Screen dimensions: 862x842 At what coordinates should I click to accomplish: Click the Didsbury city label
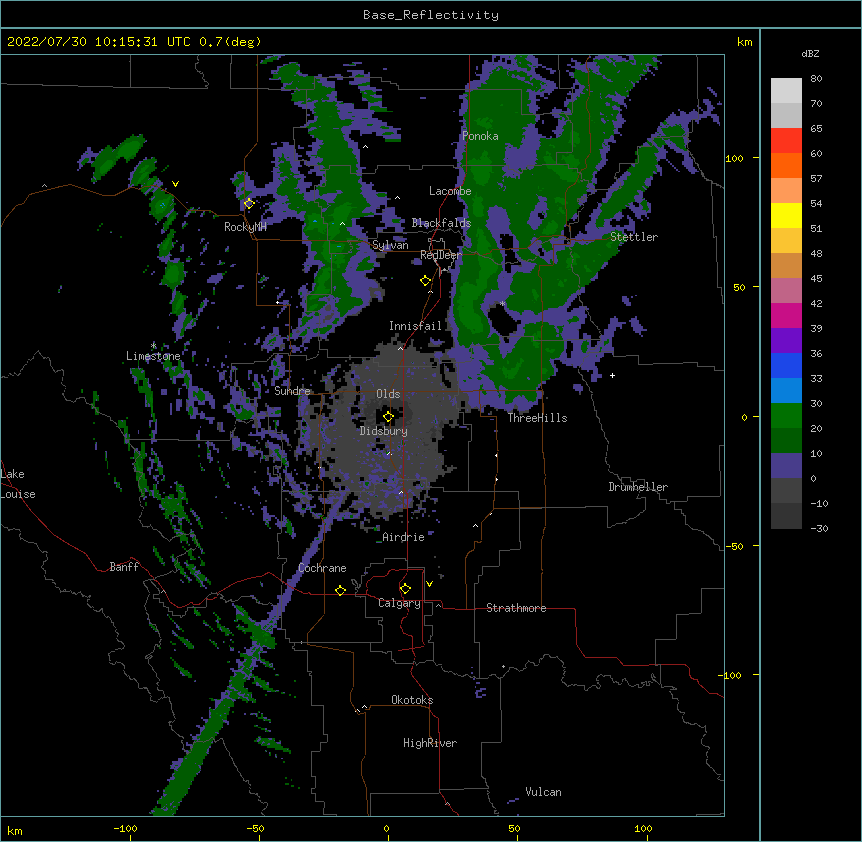point(383,431)
